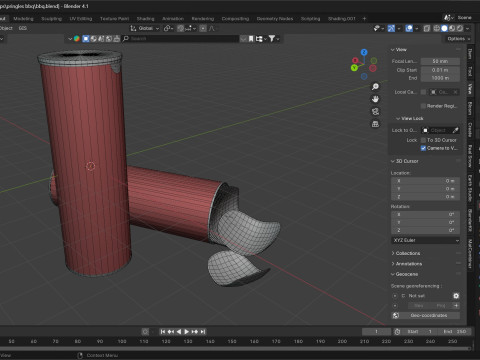Play the animation in reverse

179,332
